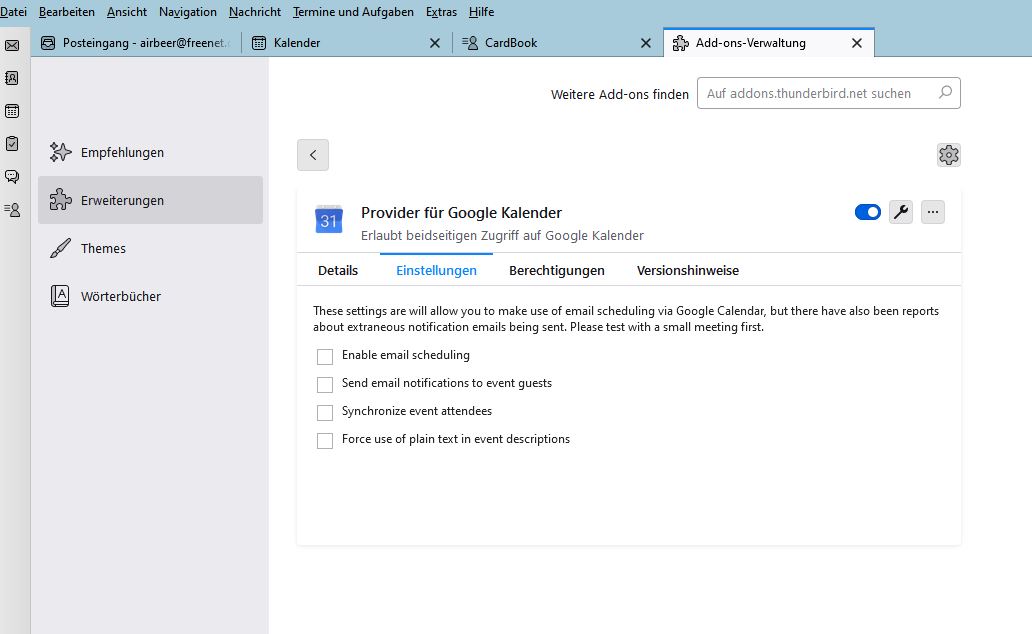Select Themes in the add-ons sidebar

tap(103, 249)
